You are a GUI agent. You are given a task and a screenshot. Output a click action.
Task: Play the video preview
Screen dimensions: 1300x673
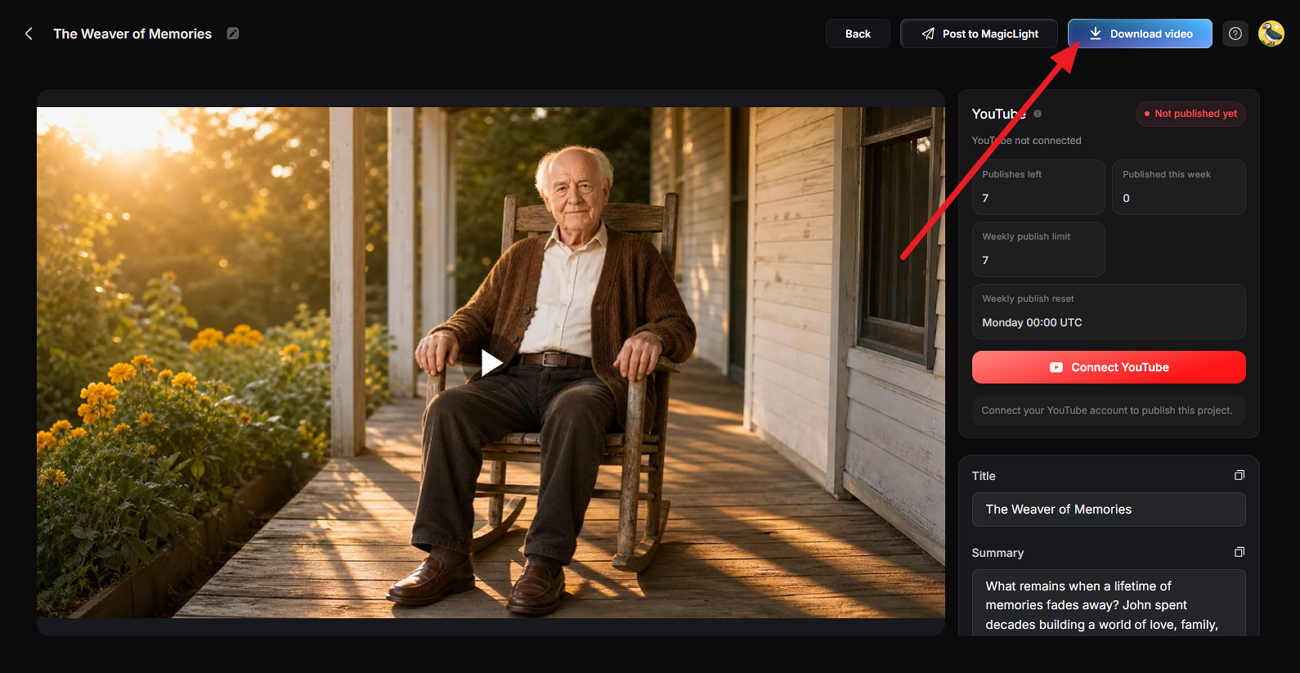coord(491,362)
